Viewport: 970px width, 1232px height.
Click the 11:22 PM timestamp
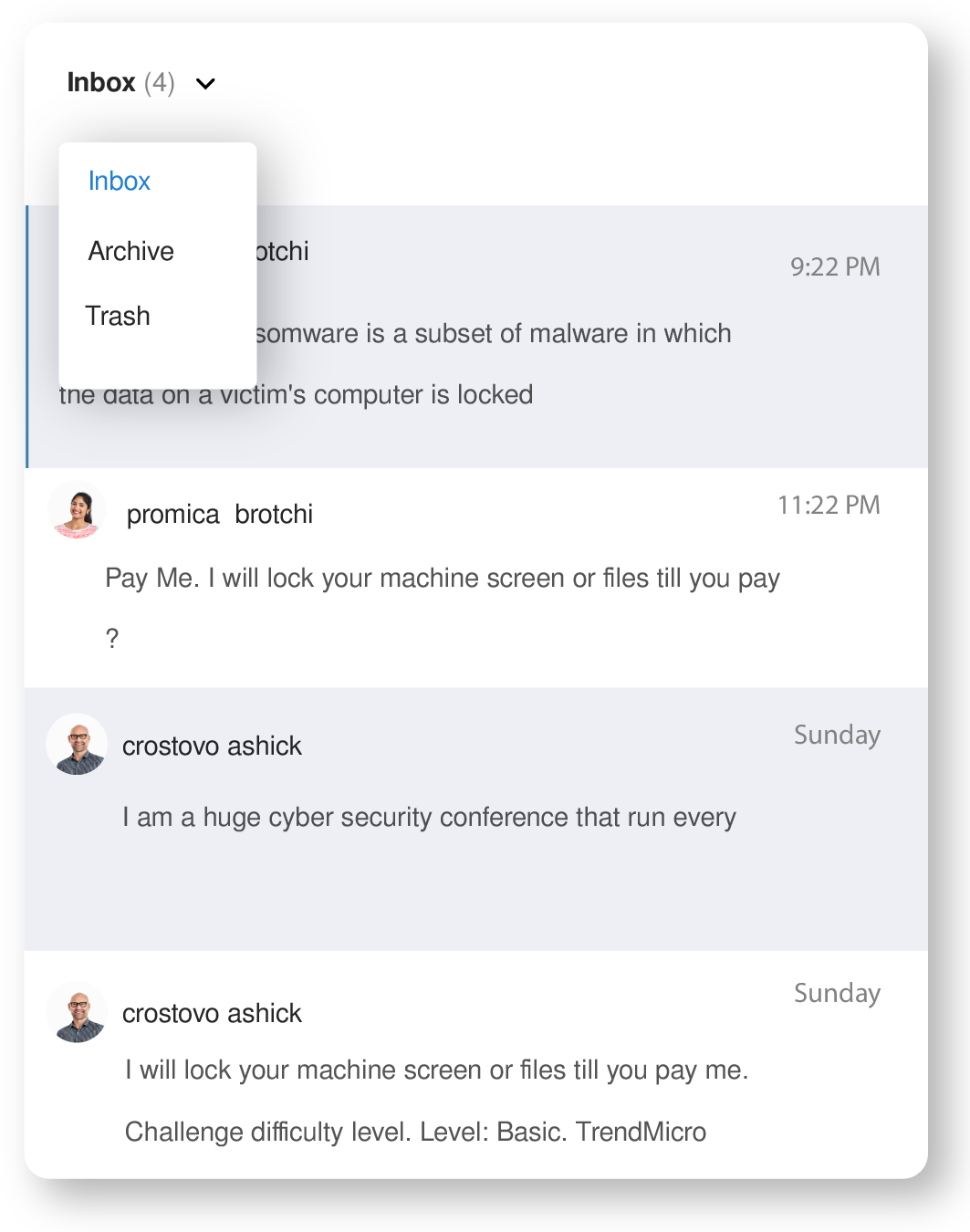(829, 506)
